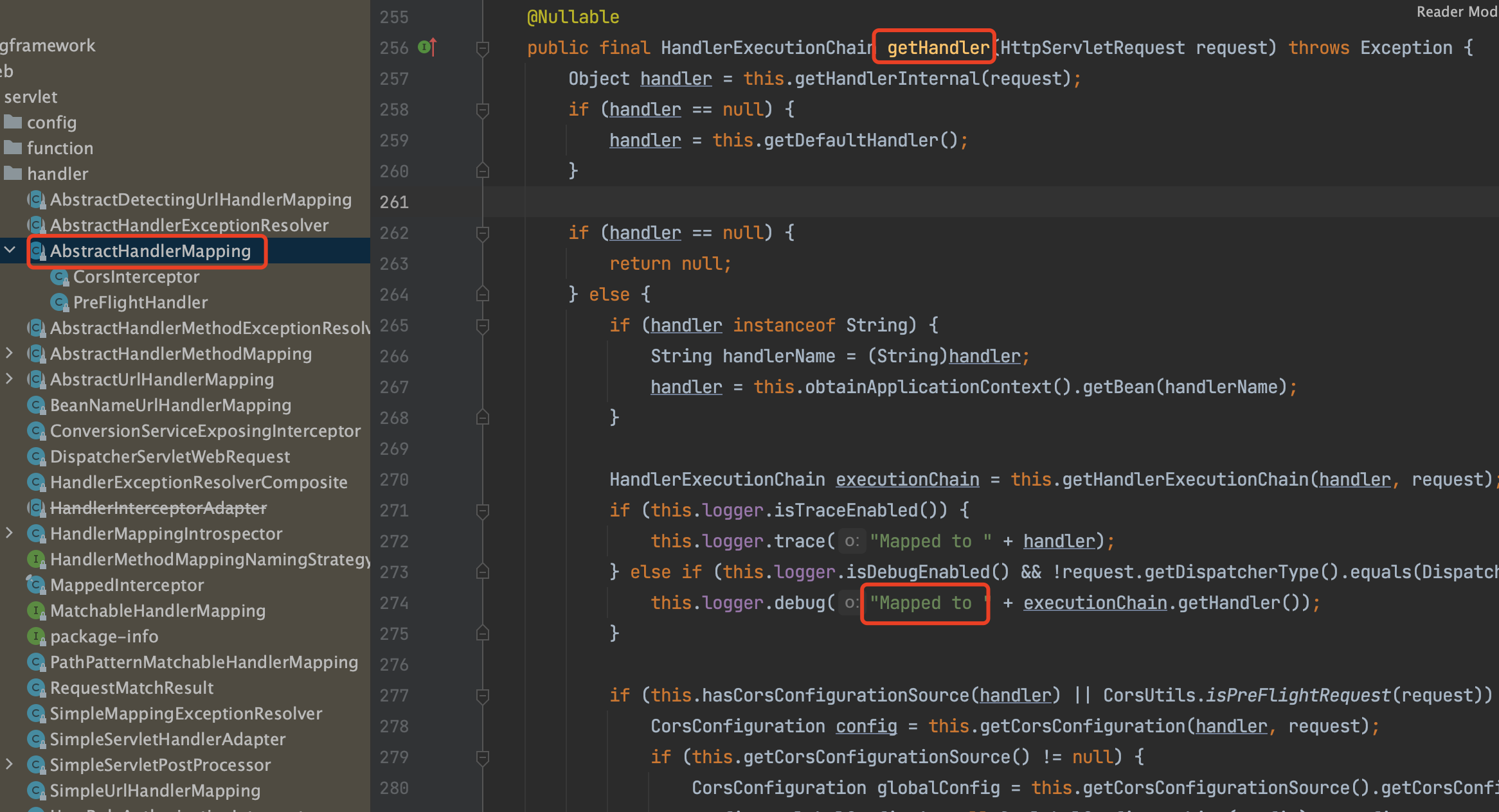Expand the AbstractHandlerMethodMapping node

coord(9,353)
